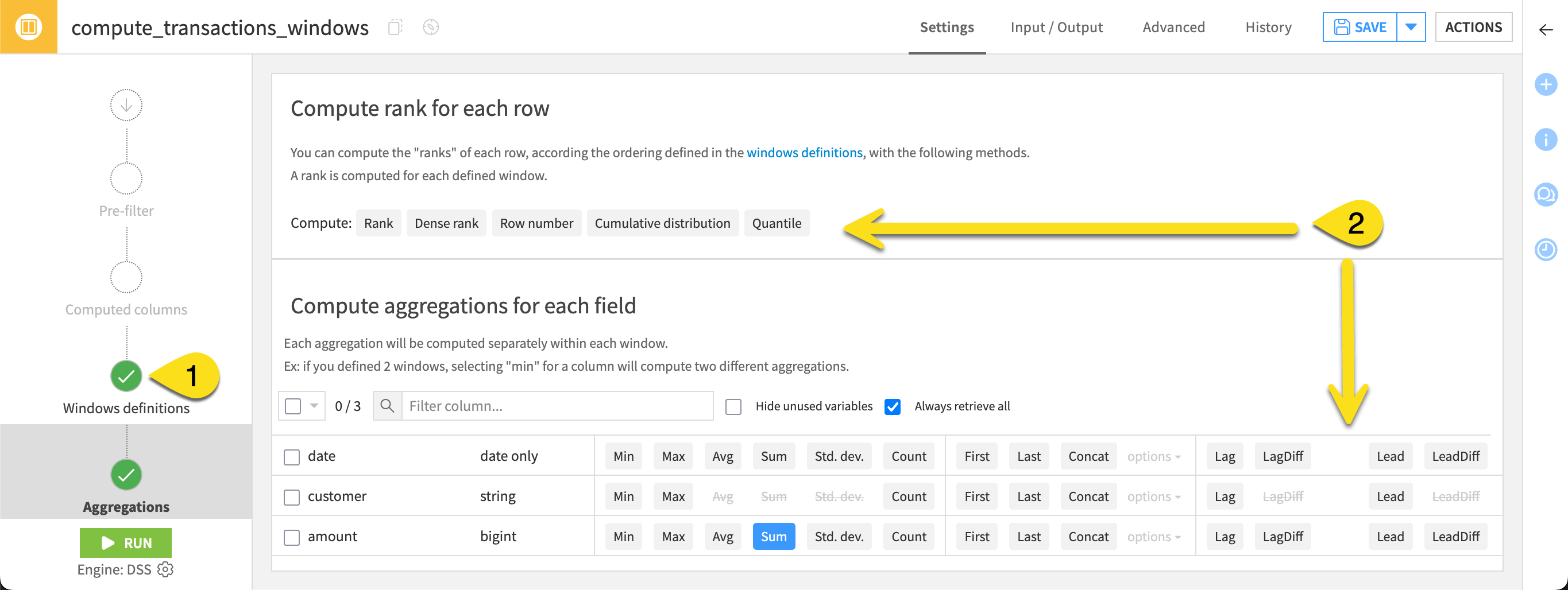Select Min for the date row
This screenshot has height=590, width=1568.
click(x=623, y=456)
